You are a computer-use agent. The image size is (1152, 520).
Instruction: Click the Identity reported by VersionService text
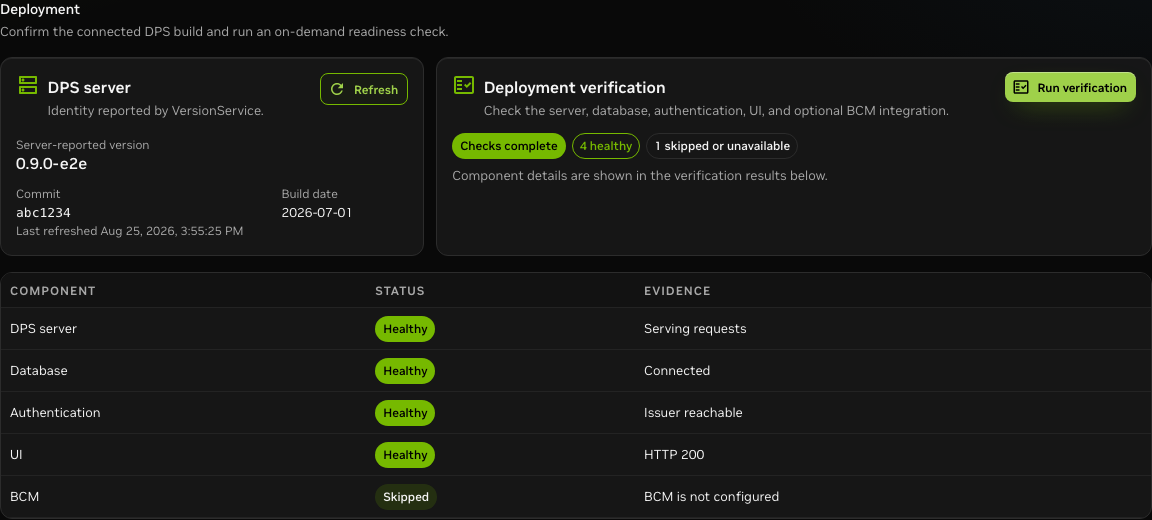point(156,111)
